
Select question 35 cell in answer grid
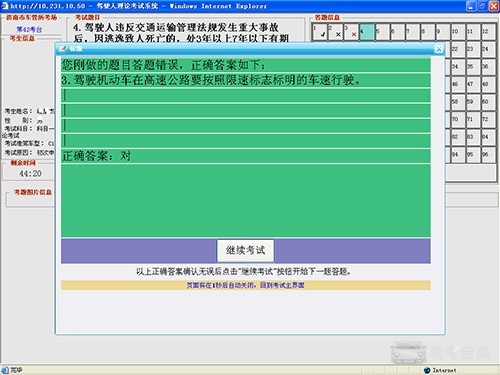[x=474, y=67]
